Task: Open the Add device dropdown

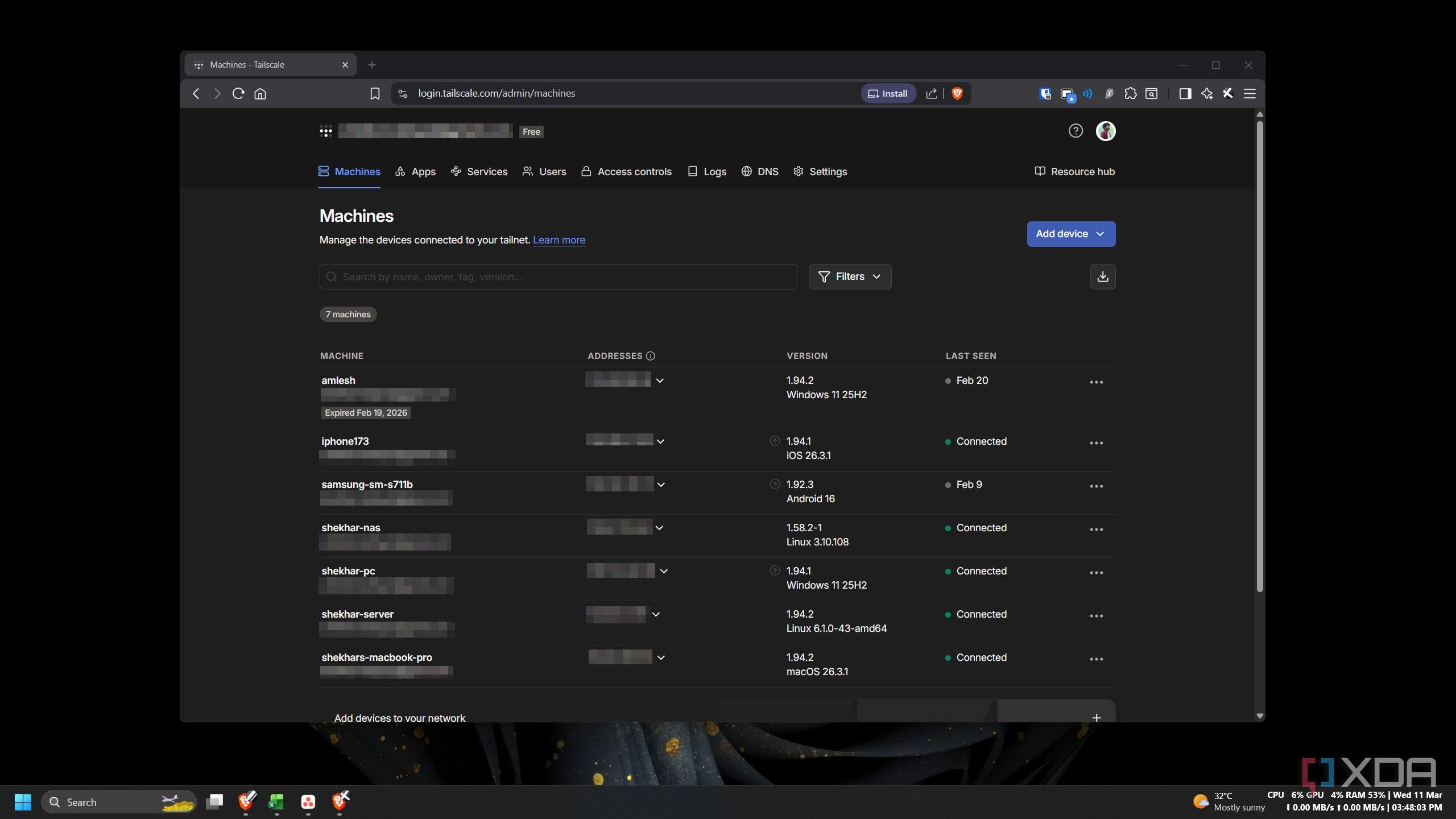Action: coord(1070,234)
